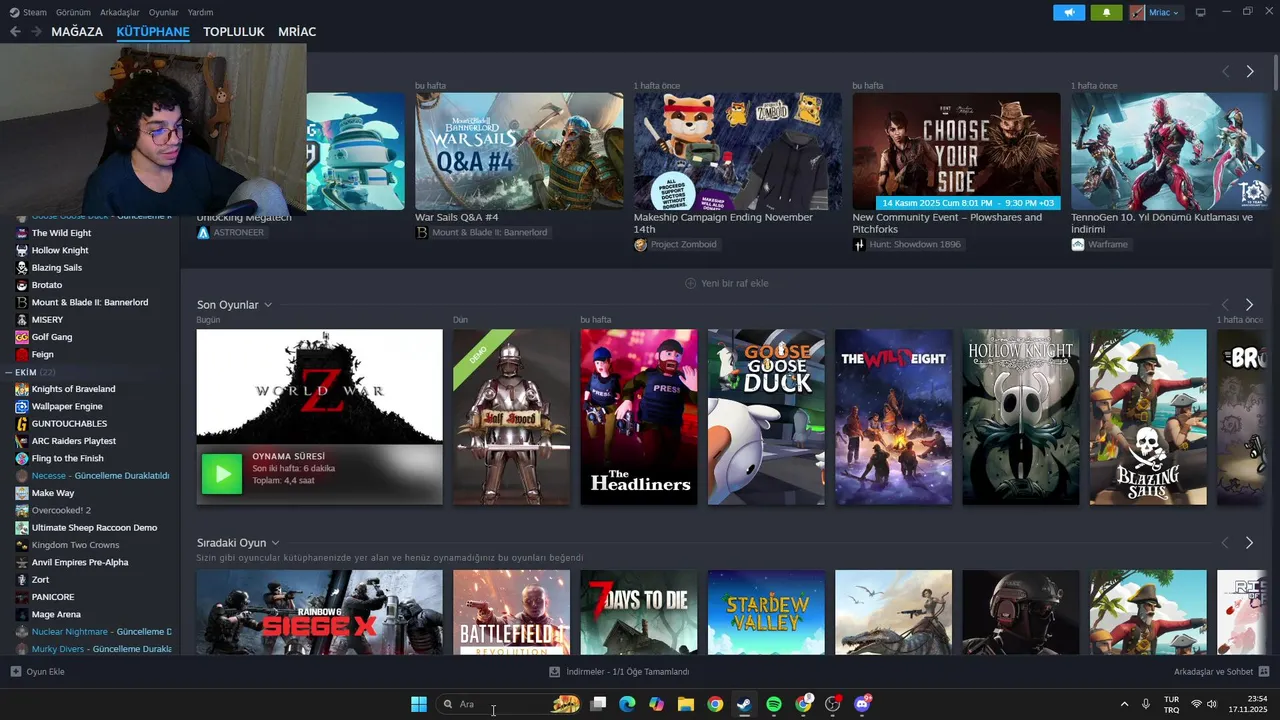Open the Half Sword demo cover

pos(511,417)
